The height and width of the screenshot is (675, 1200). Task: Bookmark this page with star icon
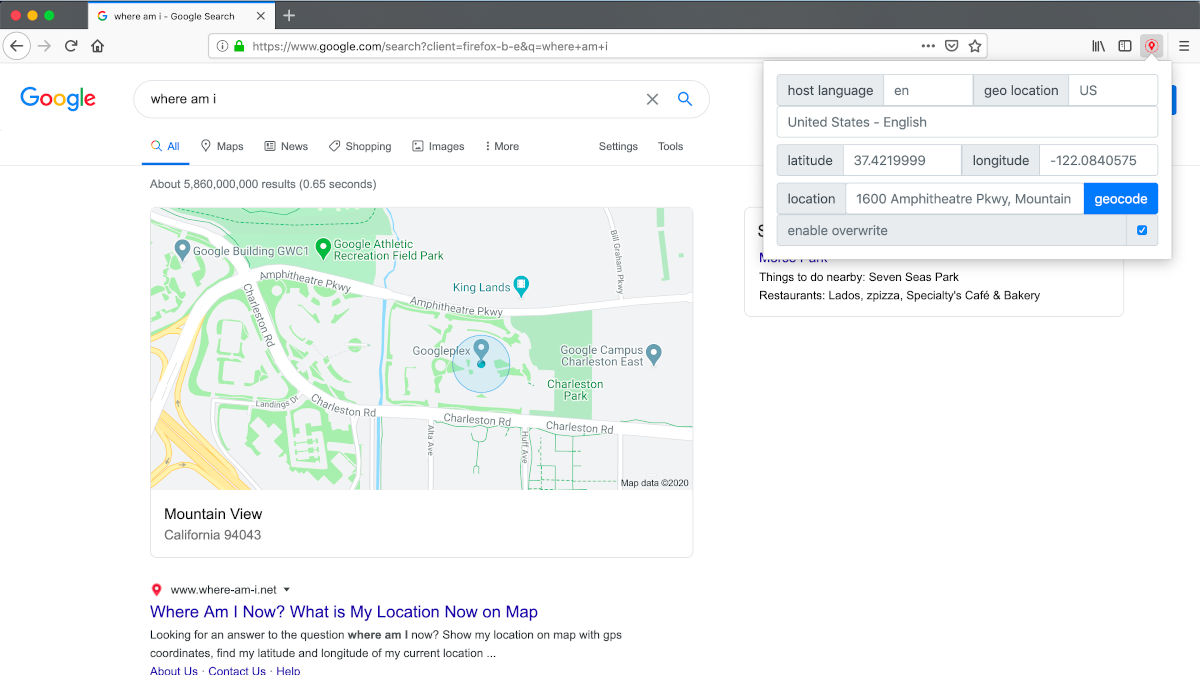[x=975, y=46]
